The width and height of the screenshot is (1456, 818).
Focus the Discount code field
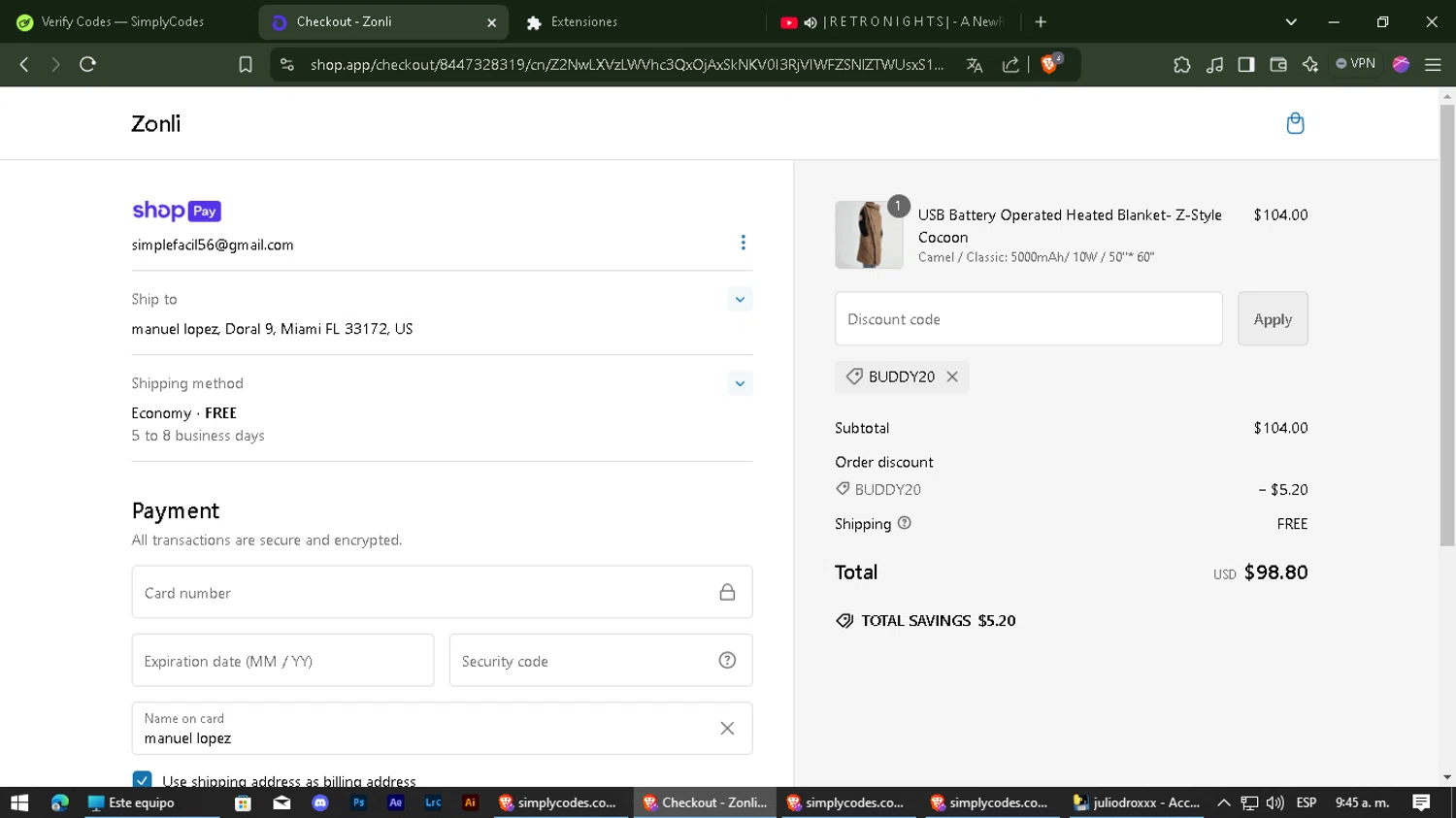1029,318
